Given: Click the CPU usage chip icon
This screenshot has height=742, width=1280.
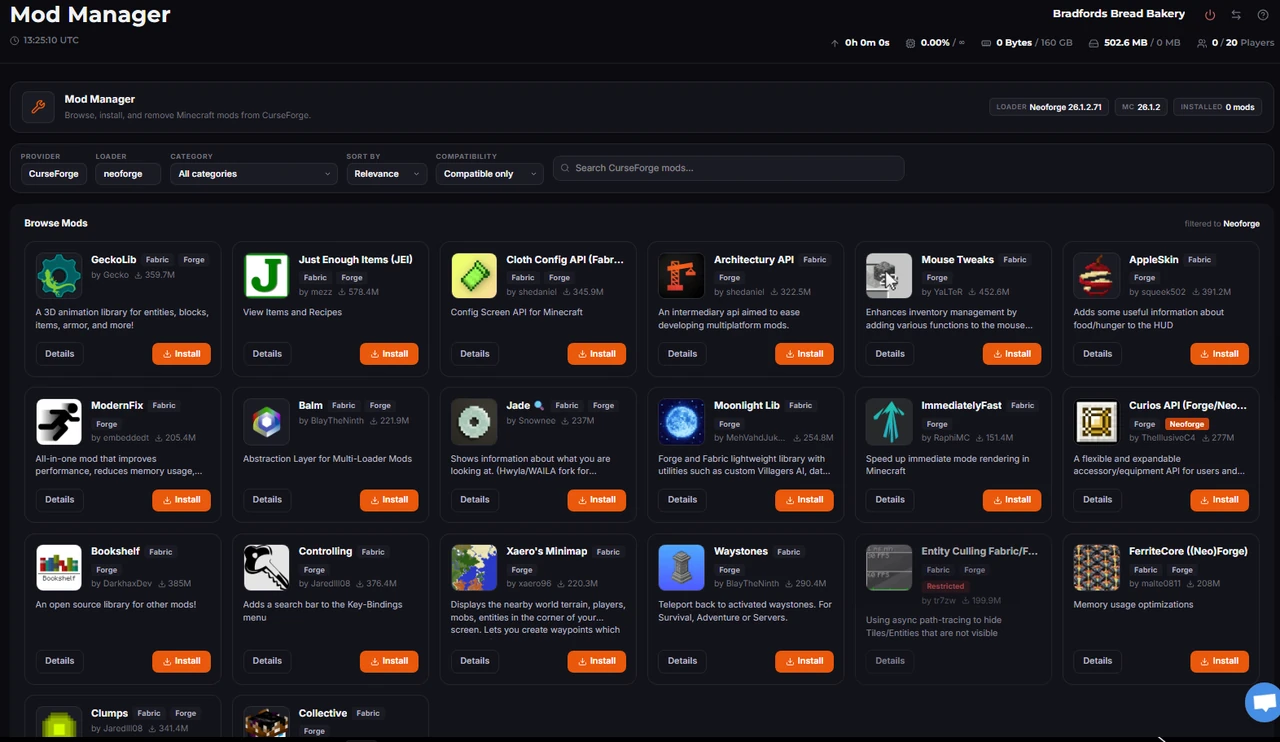Looking at the screenshot, I should (x=910, y=43).
